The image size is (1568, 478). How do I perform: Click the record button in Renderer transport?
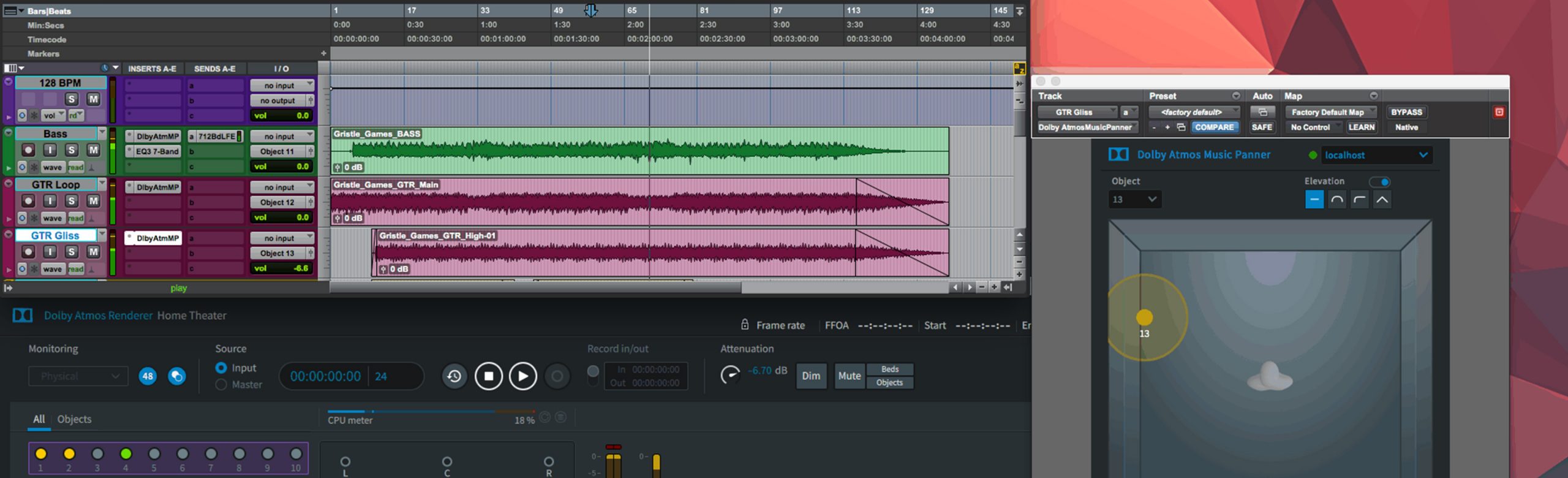[557, 376]
